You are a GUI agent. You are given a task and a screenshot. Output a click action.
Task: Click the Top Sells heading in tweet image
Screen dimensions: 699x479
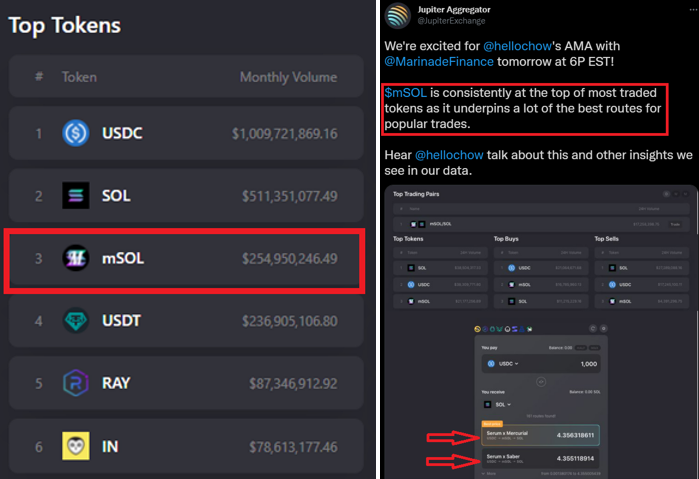click(x=606, y=239)
